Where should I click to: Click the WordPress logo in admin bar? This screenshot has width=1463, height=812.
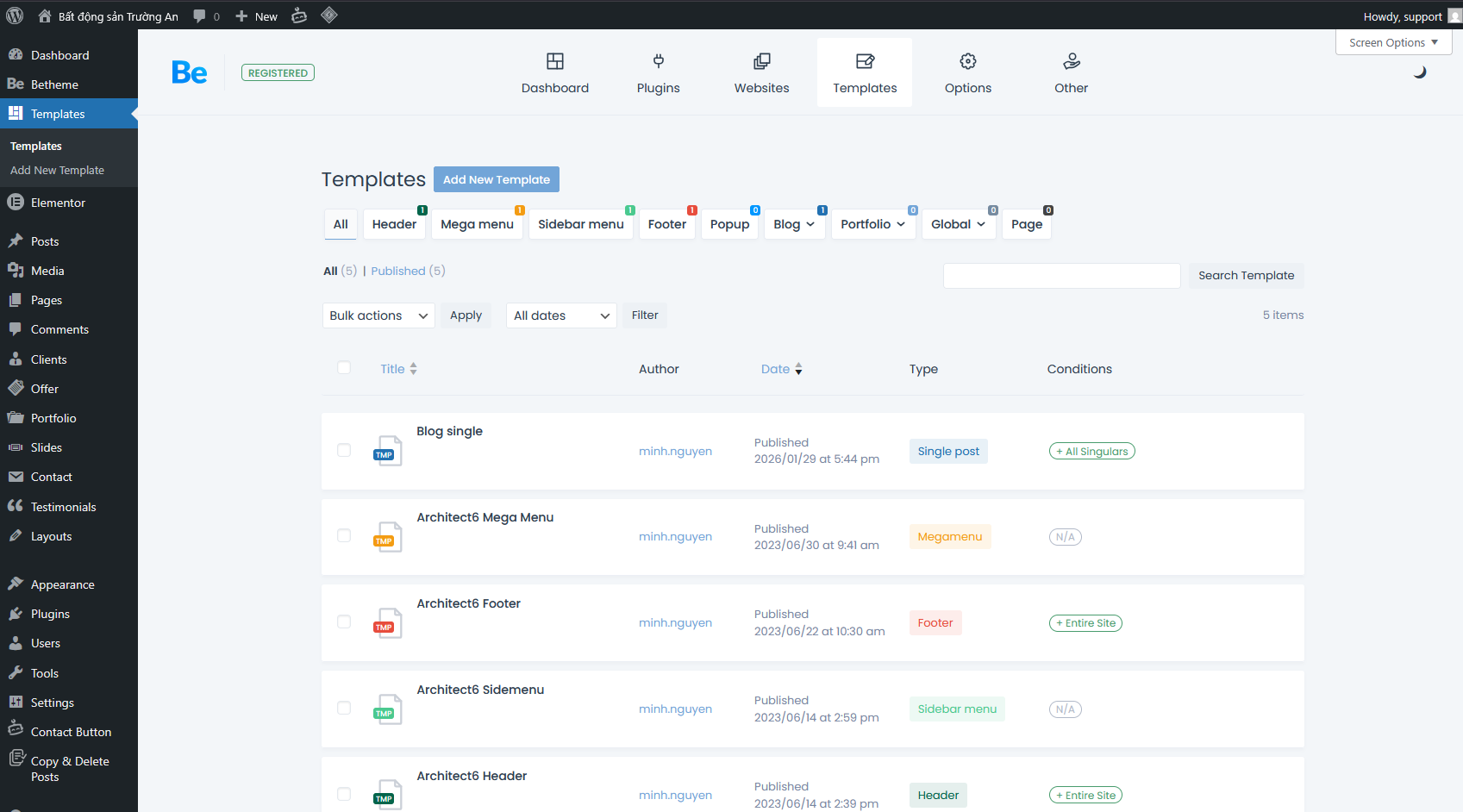15,16
